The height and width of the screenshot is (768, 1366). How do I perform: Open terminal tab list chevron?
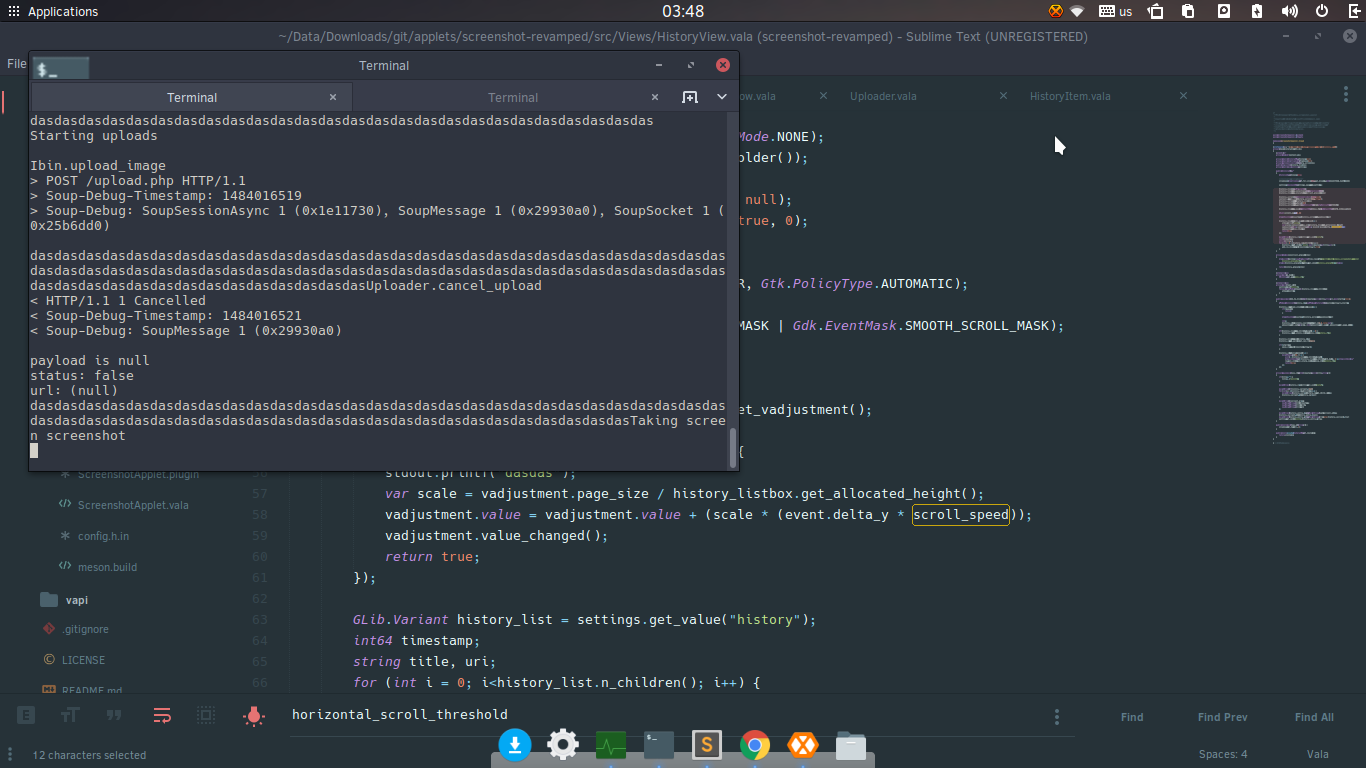[x=722, y=97]
